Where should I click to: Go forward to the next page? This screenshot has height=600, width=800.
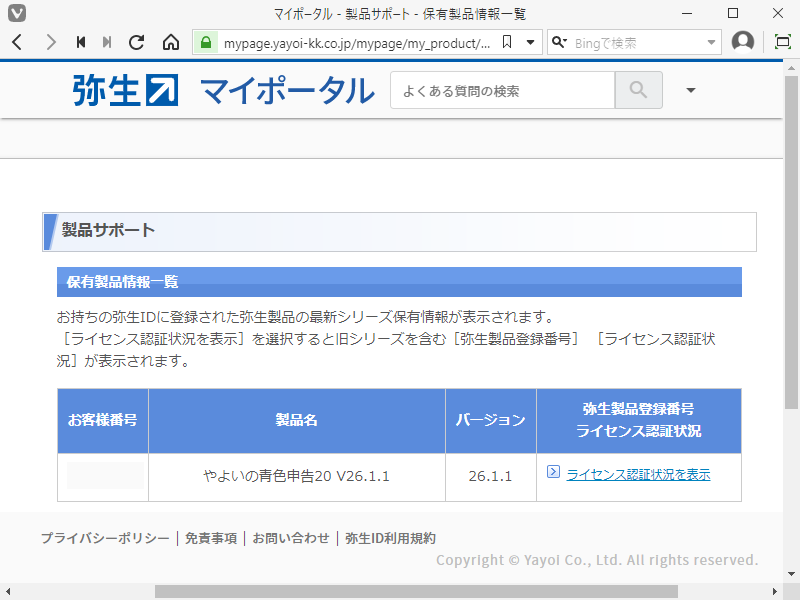coord(51,42)
